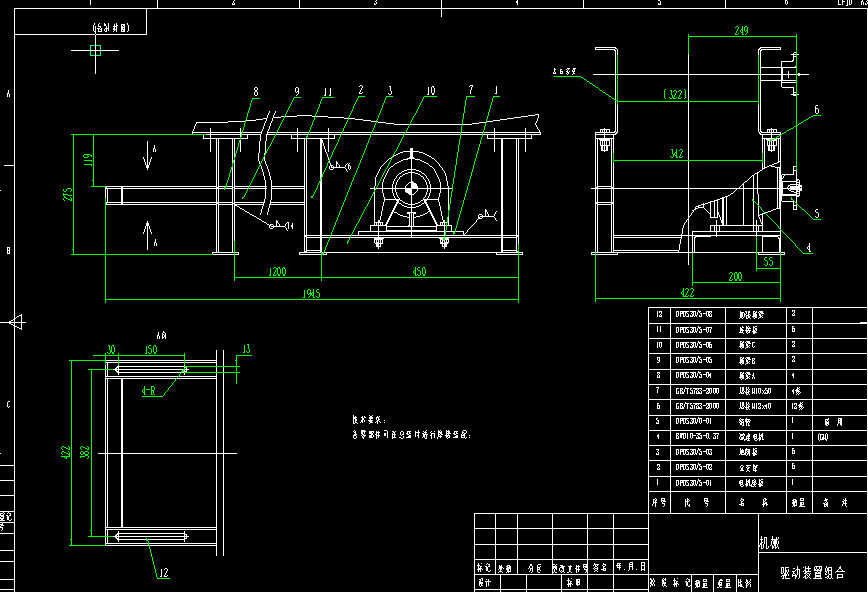Image resolution: width=868 pixels, height=592 pixels.
Task: Select balloon 12 leader in bottom-left view
Action: coord(163,573)
